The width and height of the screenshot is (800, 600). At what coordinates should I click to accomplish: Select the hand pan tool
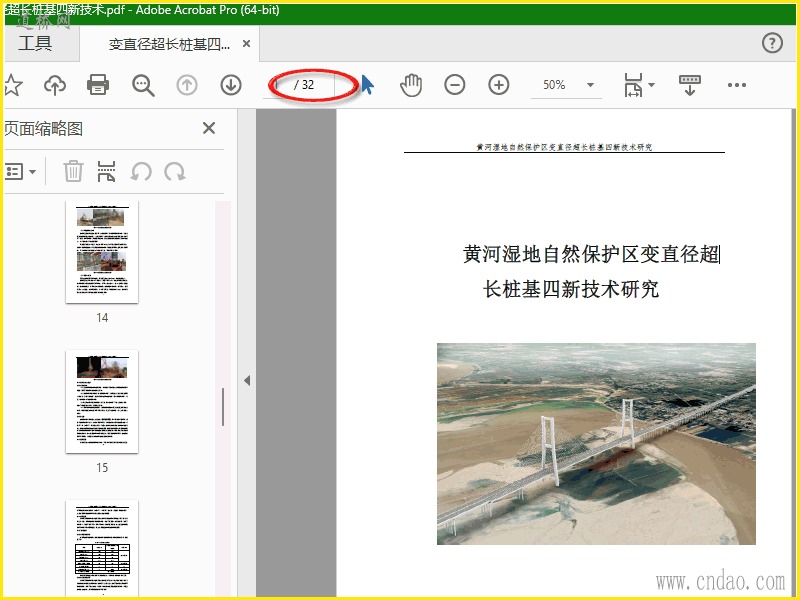point(411,85)
